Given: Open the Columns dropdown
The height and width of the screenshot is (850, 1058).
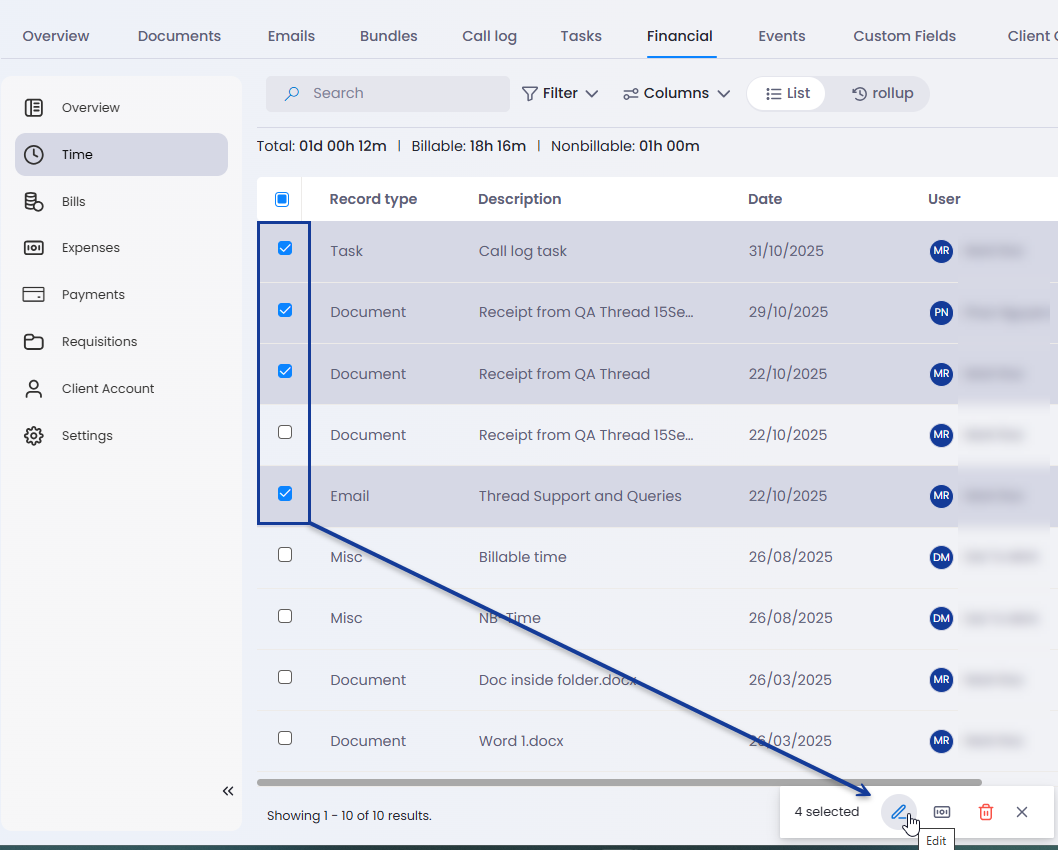Looking at the screenshot, I should coord(676,93).
